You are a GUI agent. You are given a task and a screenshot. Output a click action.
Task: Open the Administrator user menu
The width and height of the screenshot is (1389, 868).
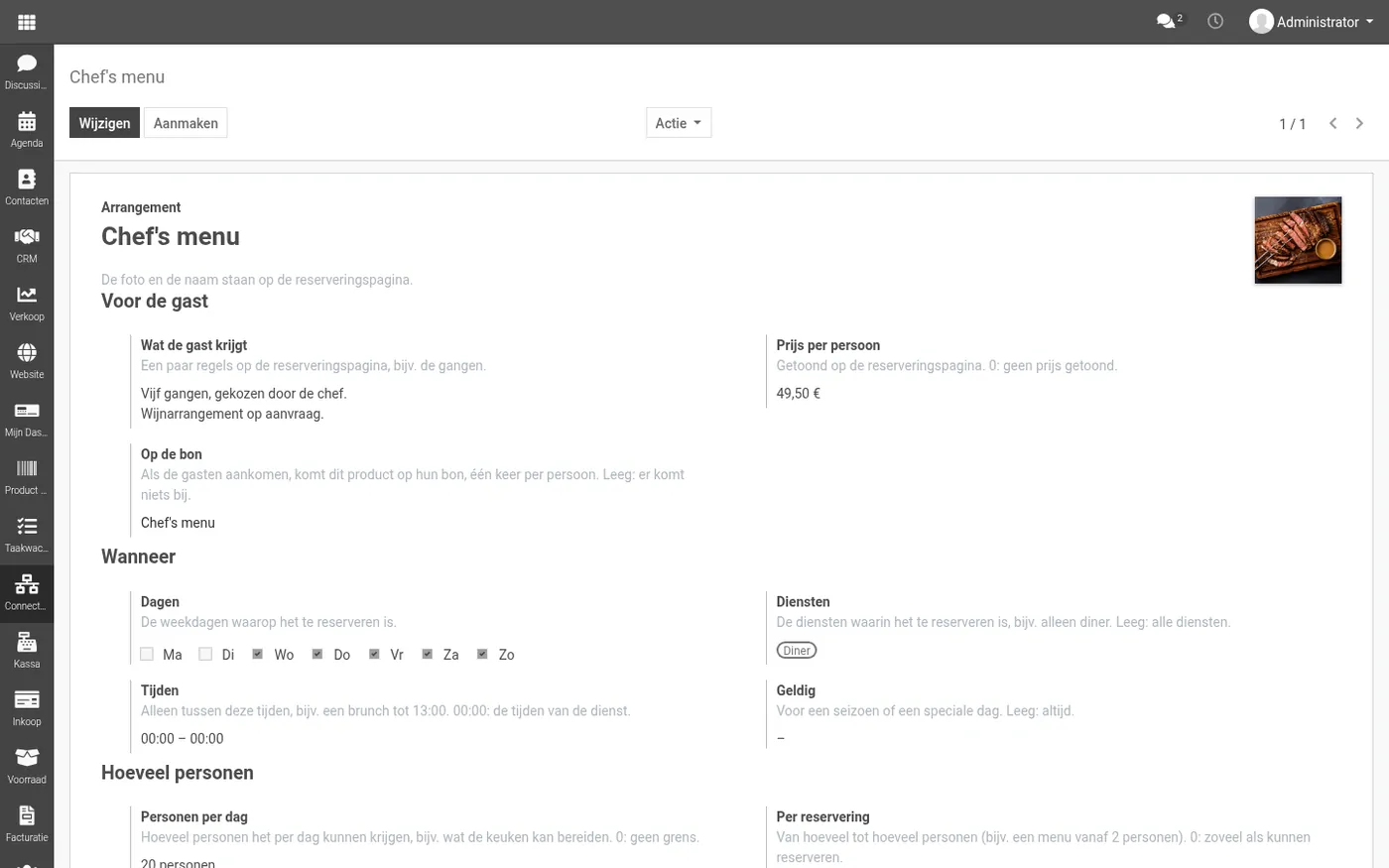(x=1312, y=22)
